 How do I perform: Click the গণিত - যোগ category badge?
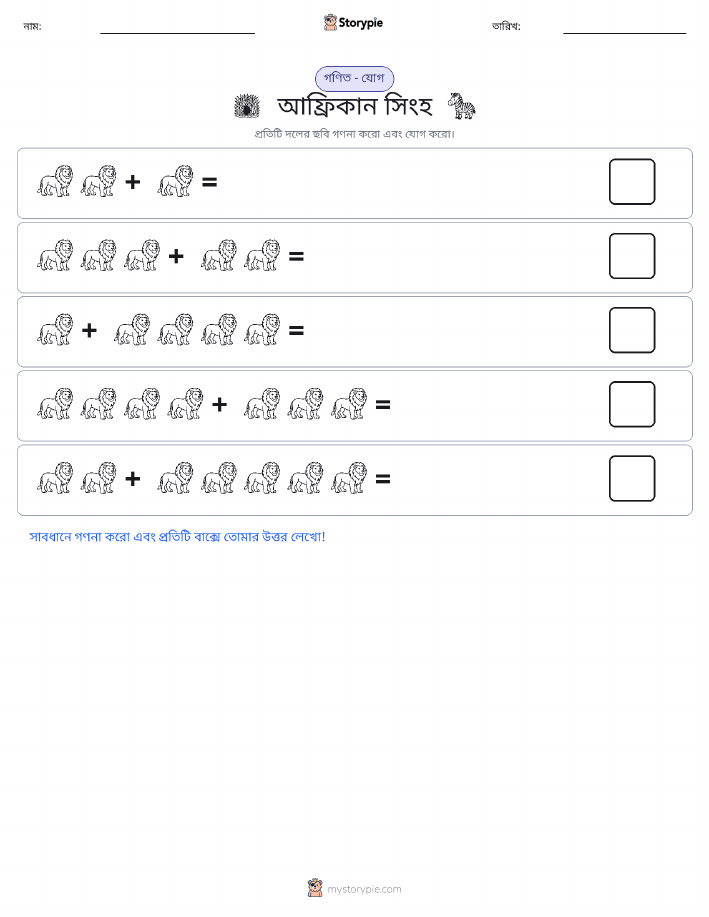tap(354, 78)
